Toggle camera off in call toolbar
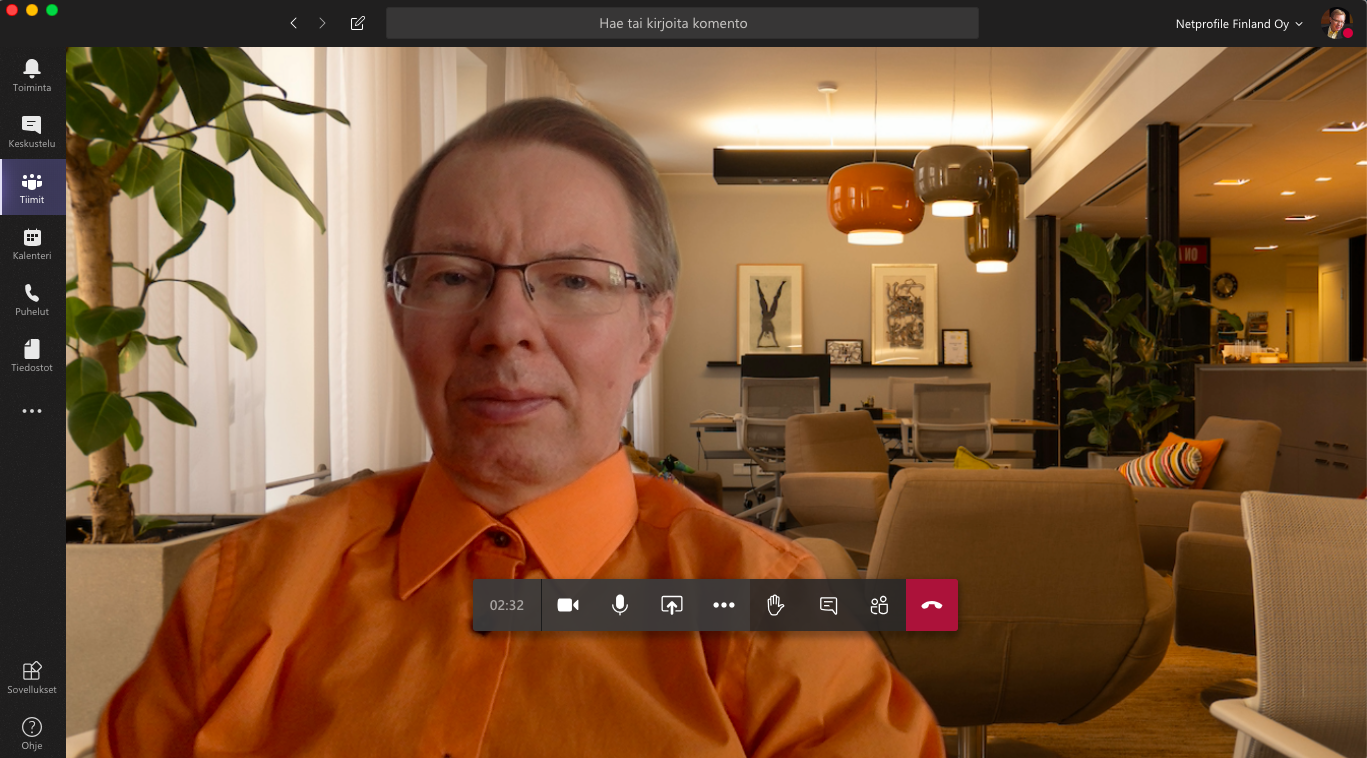Image resolution: width=1367 pixels, height=758 pixels. point(568,605)
